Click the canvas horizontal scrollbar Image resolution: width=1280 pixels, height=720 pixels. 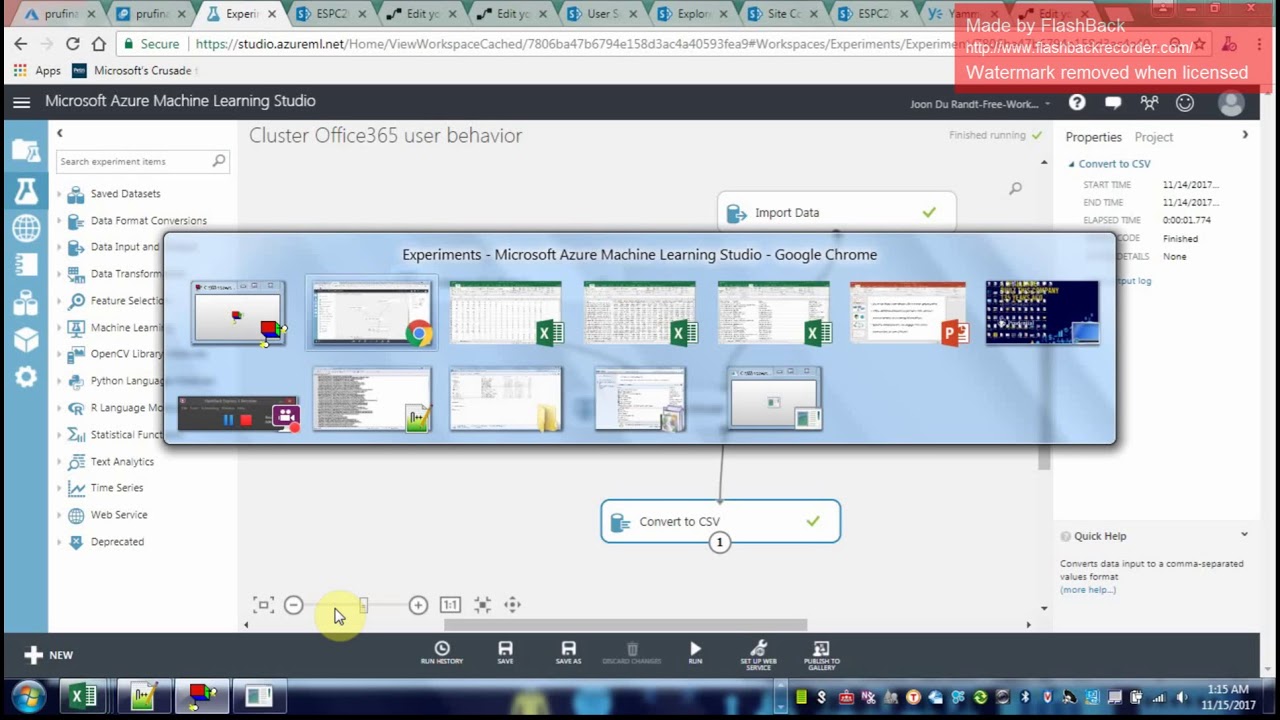[625, 625]
